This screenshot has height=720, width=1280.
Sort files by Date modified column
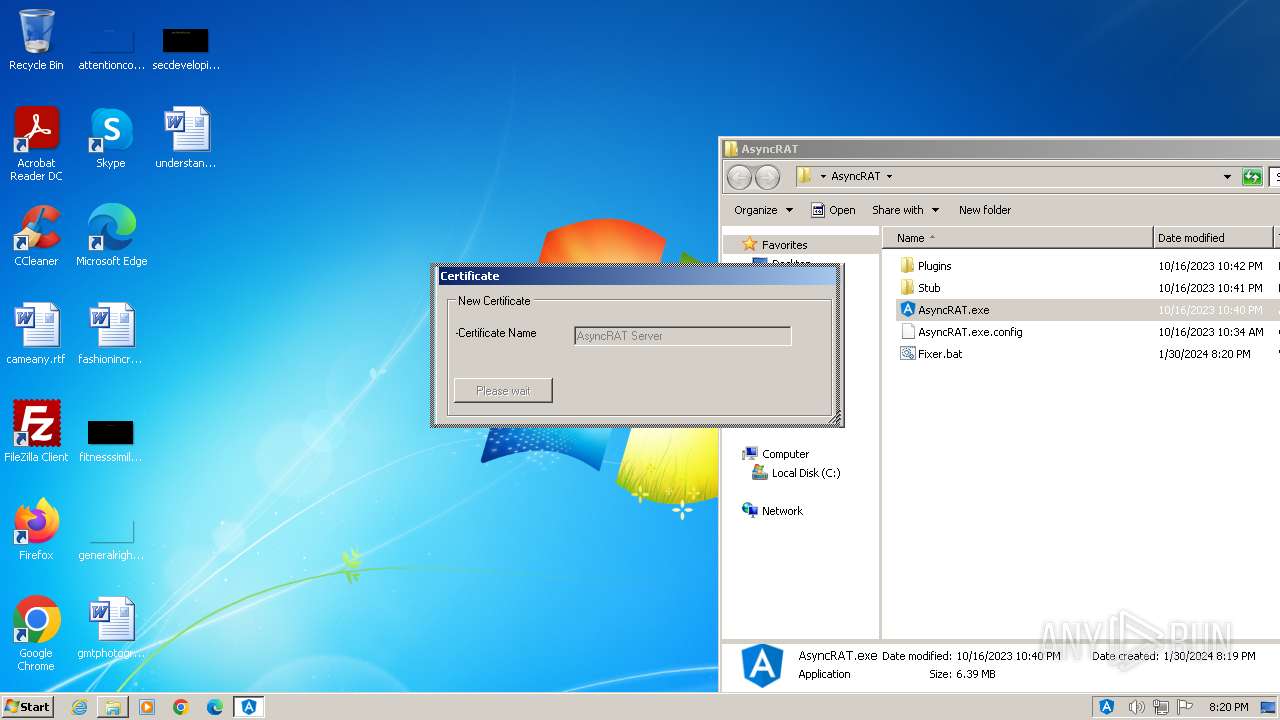click(1213, 238)
